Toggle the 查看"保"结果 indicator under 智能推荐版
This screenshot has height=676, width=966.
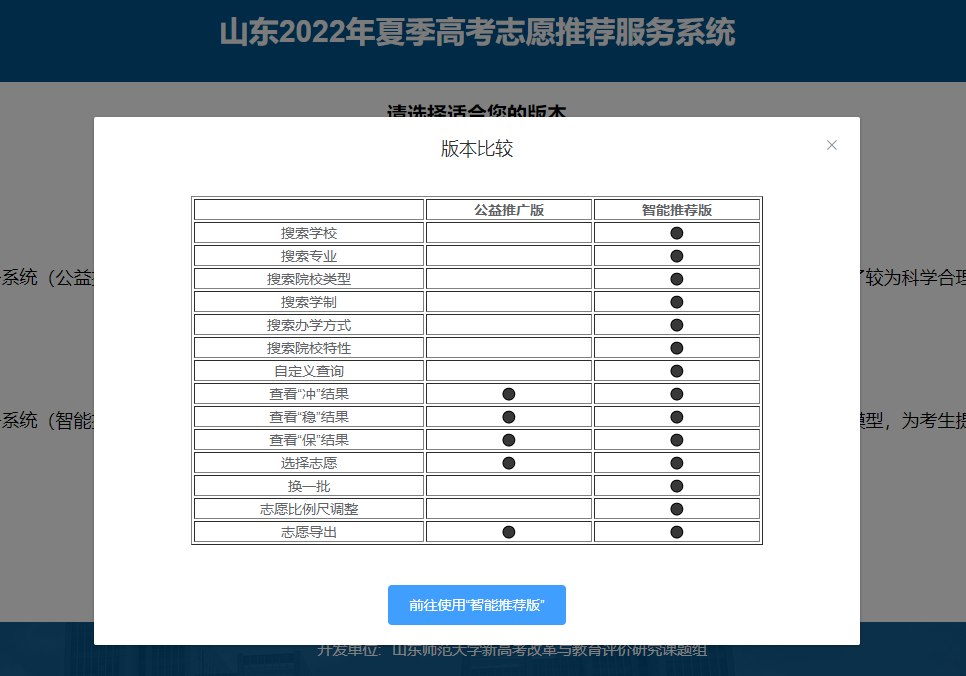677,439
